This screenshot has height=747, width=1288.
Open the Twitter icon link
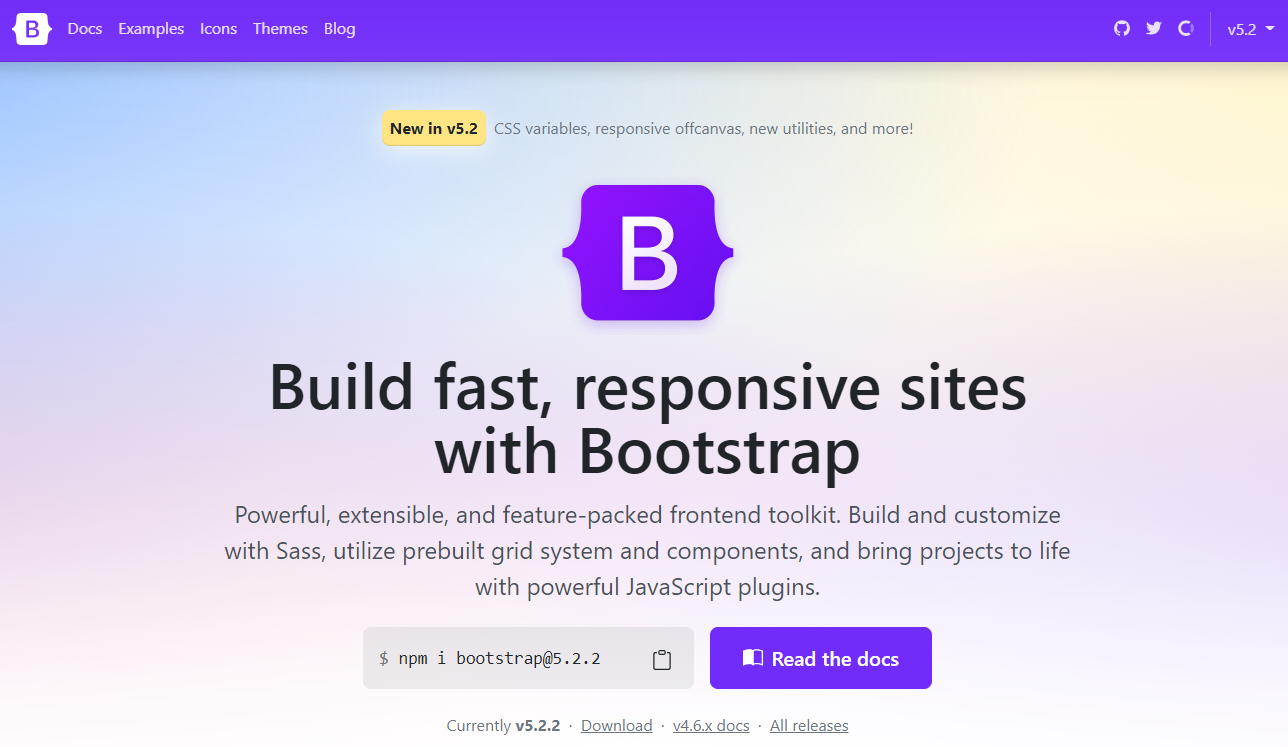pyautogui.click(x=1154, y=29)
